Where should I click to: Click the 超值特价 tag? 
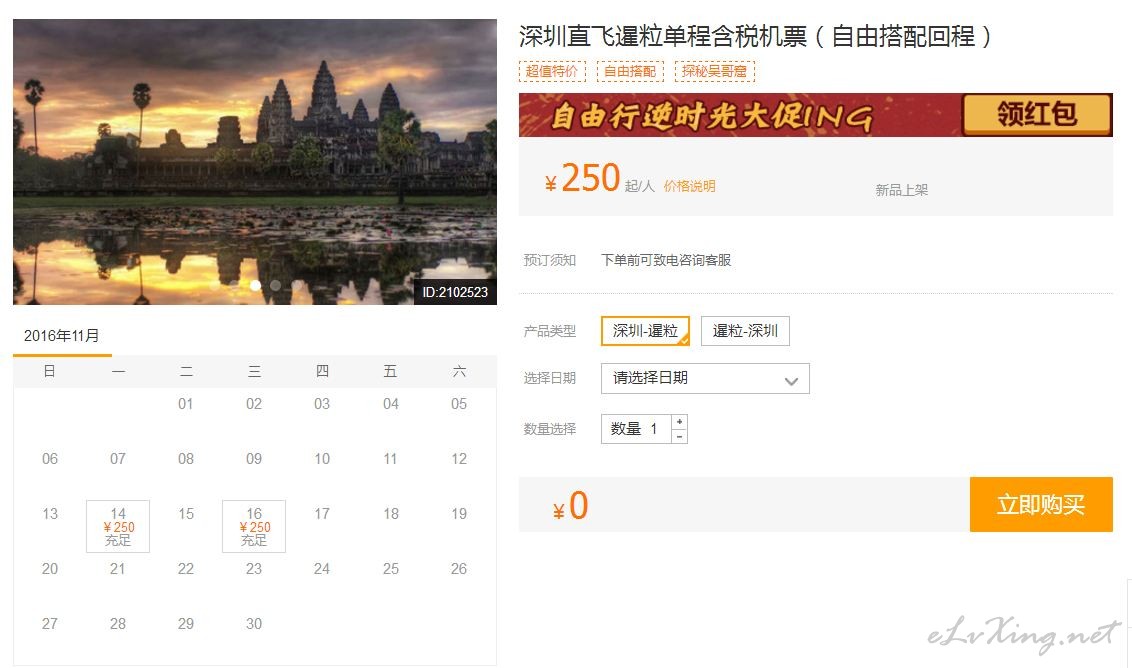(x=552, y=71)
